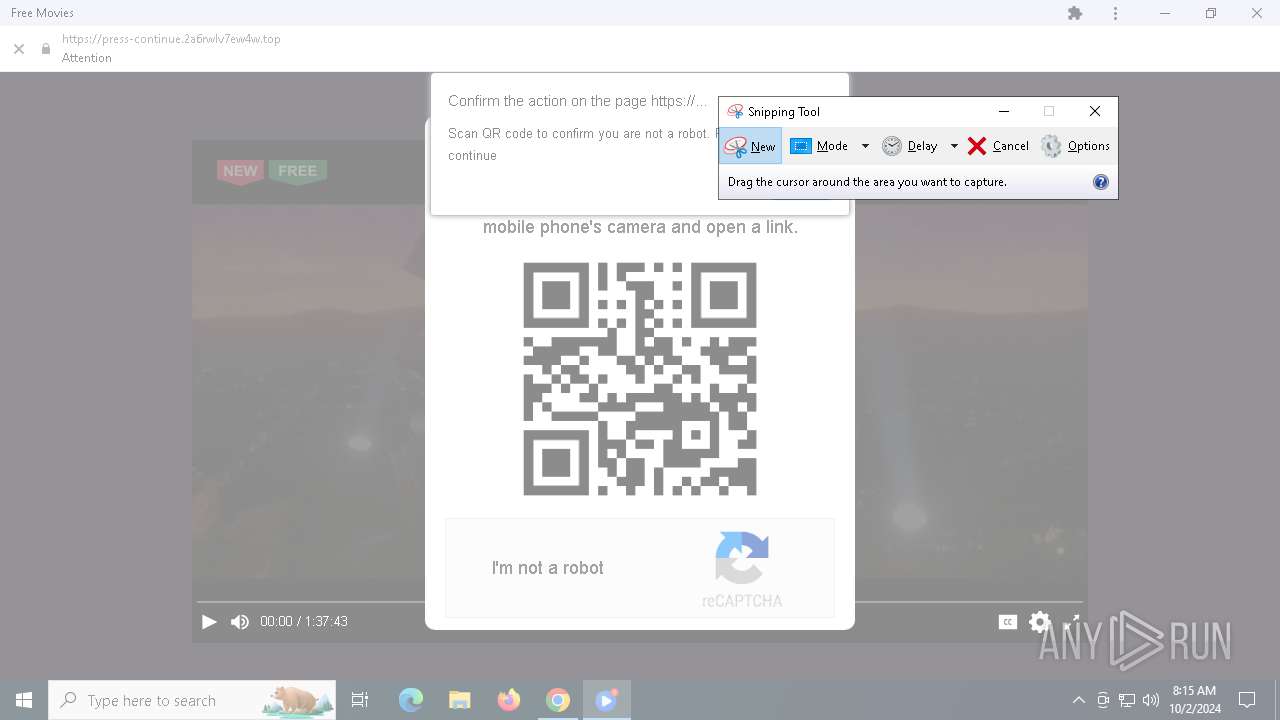
Task: Click the Snipping Tool title bar icon
Action: 735,112
